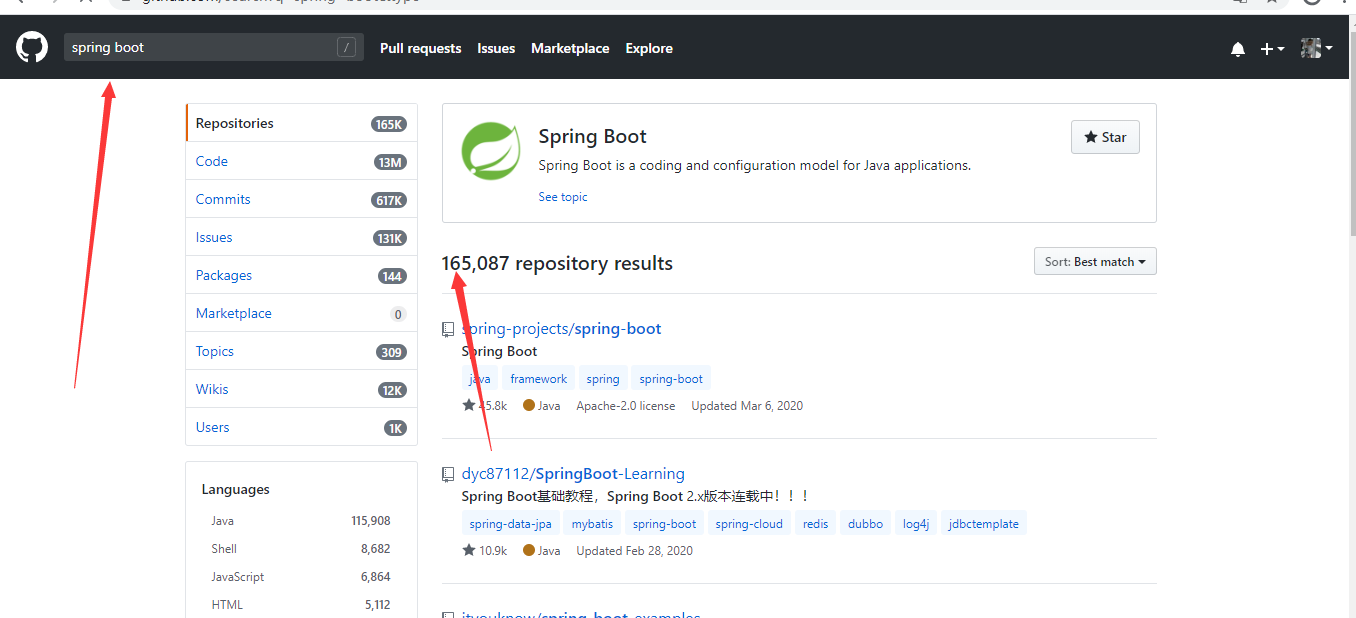Click the dubbo topic tag
Image resolution: width=1356 pixels, height=618 pixels.
pos(865,524)
